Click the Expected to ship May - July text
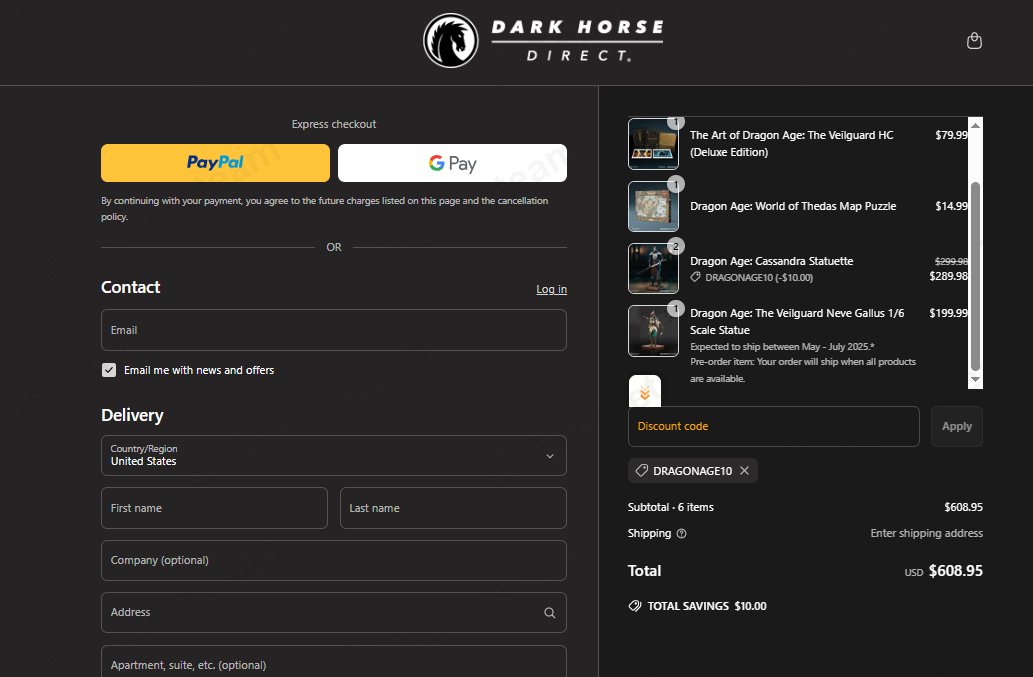Image resolution: width=1033 pixels, height=677 pixels. coord(782,347)
